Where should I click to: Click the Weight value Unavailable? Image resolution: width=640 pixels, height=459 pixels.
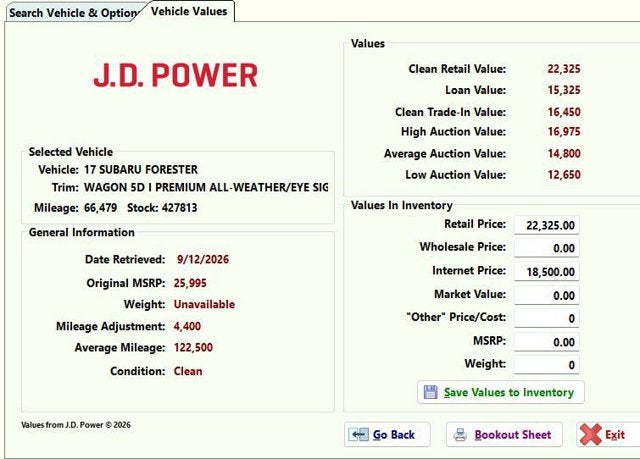click(204, 304)
